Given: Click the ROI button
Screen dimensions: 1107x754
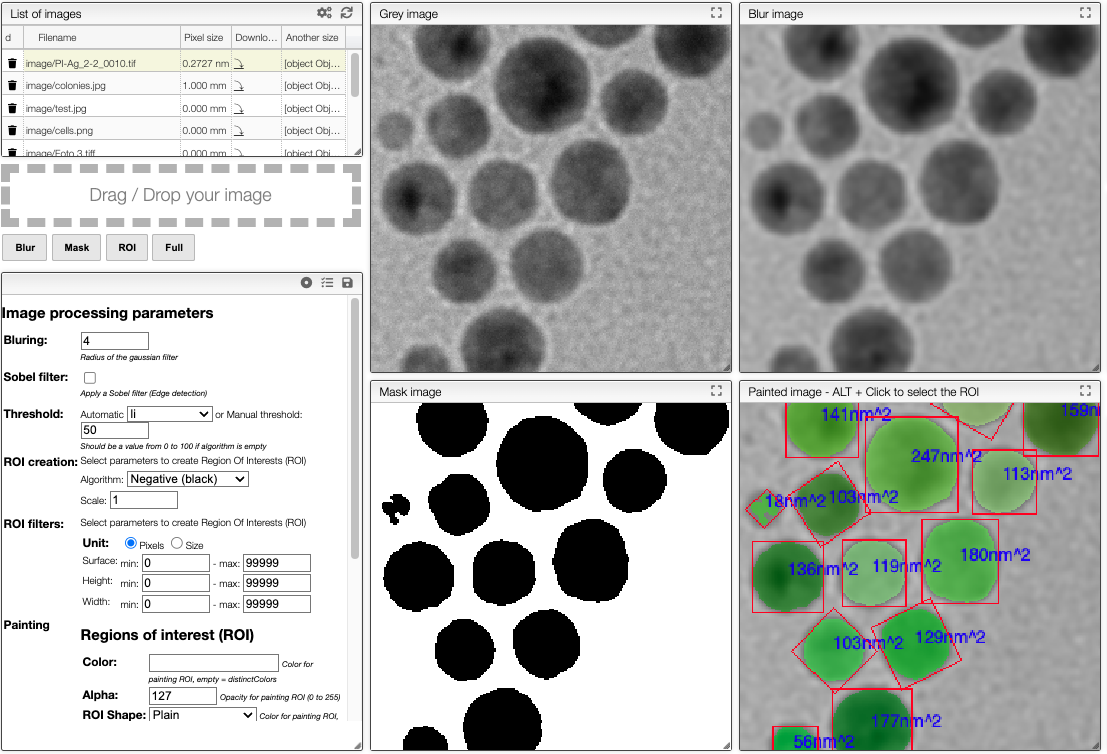Looking at the screenshot, I should click(x=126, y=247).
